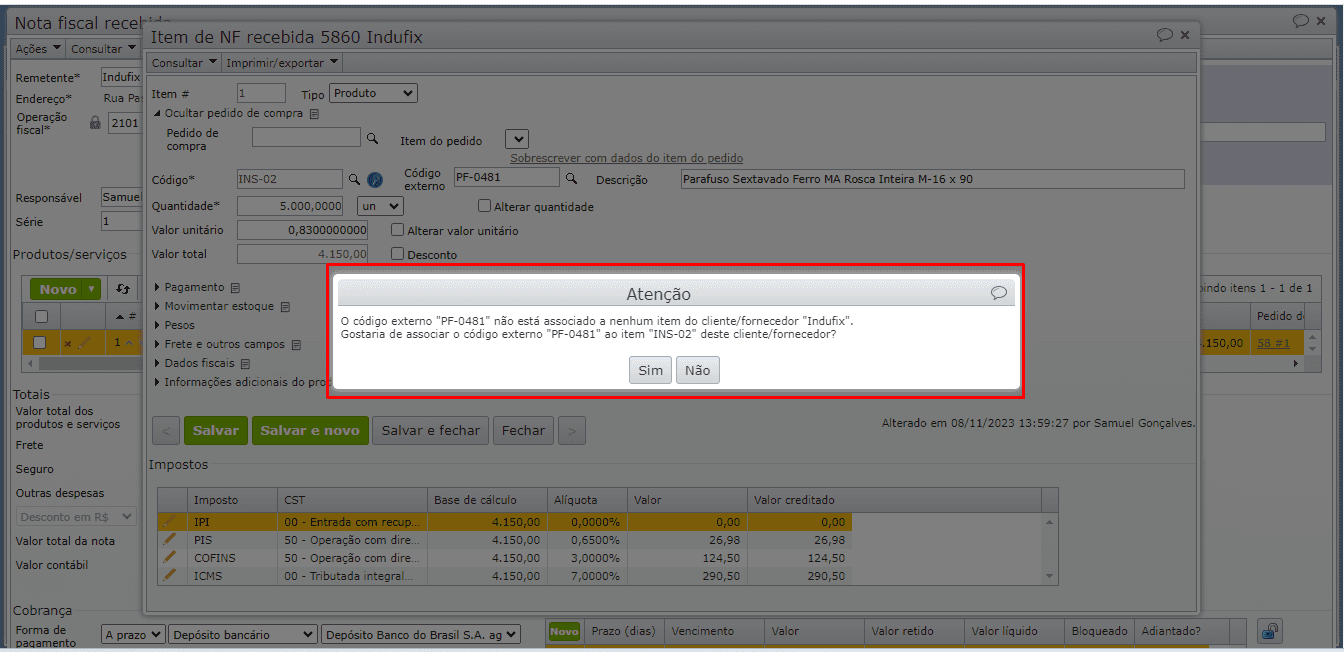1344x652 pixels.
Task: Click the green Salvar button
Action: tap(216, 431)
